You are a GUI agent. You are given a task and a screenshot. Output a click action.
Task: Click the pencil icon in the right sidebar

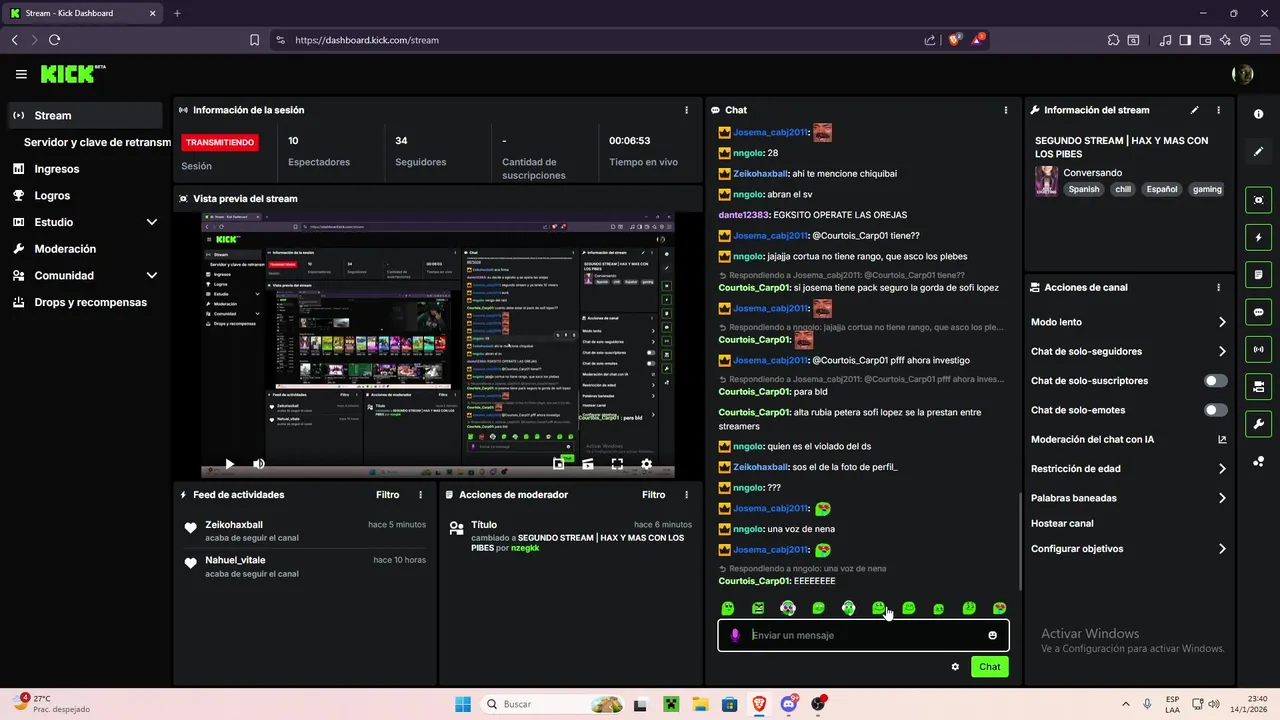click(1259, 152)
